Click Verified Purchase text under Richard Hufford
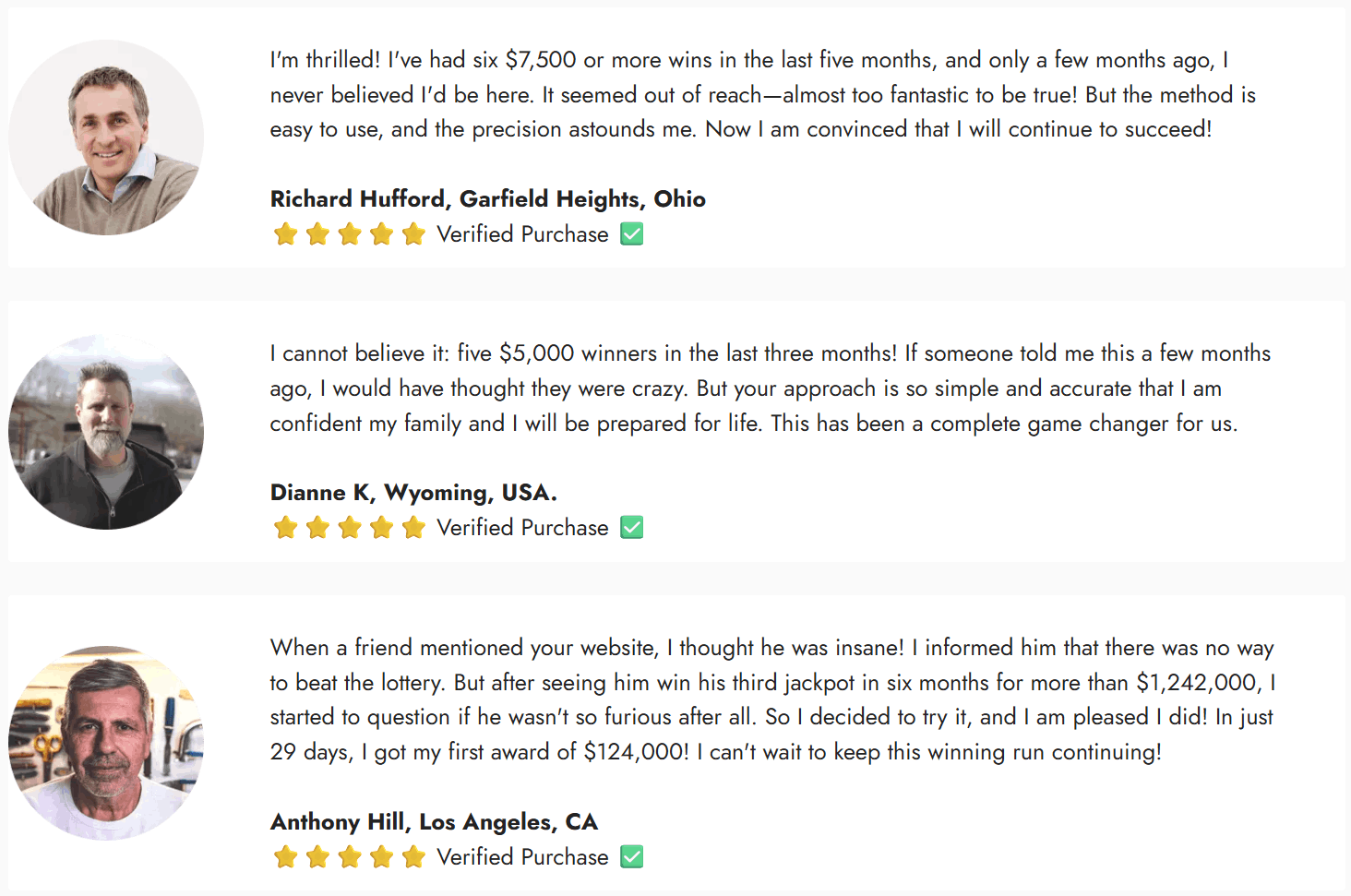The width and height of the screenshot is (1351, 896). [522, 234]
